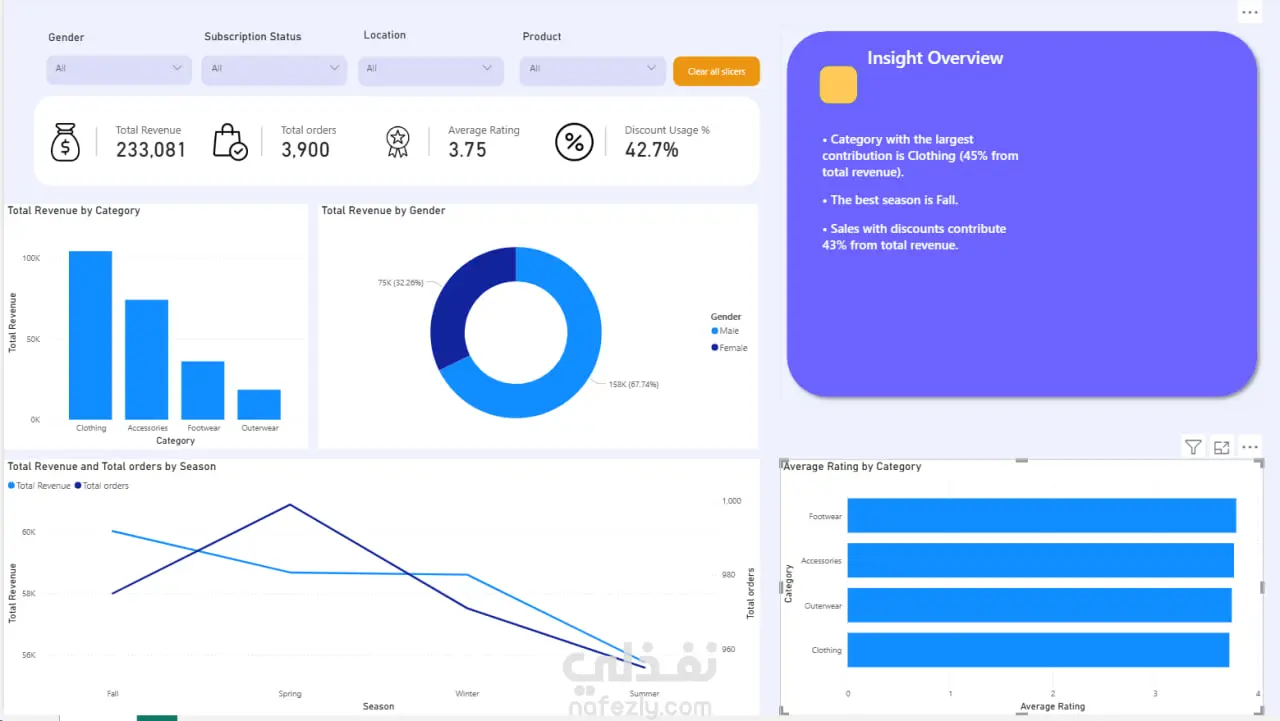Open the top-right more options ellipsis
1280x721 pixels.
(1250, 13)
